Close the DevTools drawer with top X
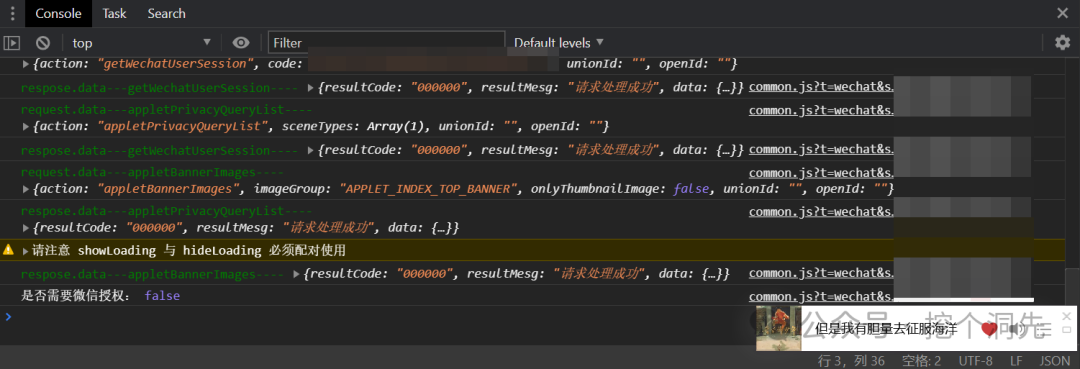 click(x=1063, y=13)
